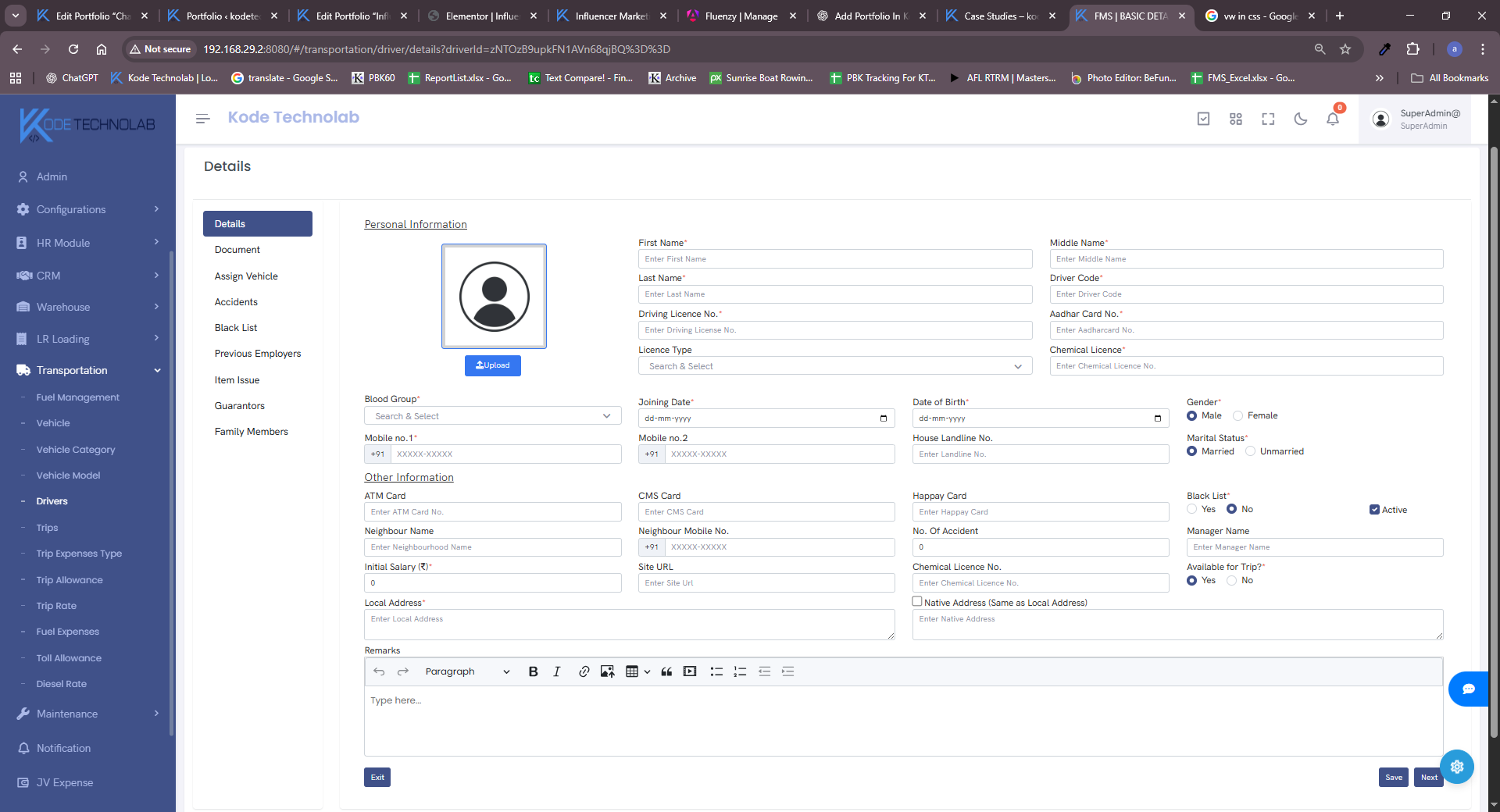This screenshot has width=1500, height=812.
Task: Enter fullscreen mode via header icon
Action: click(1268, 119)
